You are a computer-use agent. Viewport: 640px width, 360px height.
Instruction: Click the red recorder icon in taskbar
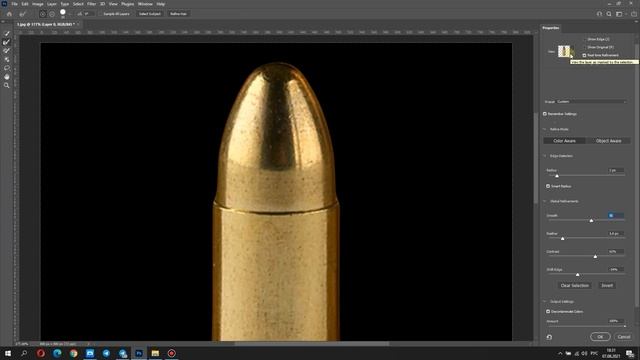(x=171, y=353)
